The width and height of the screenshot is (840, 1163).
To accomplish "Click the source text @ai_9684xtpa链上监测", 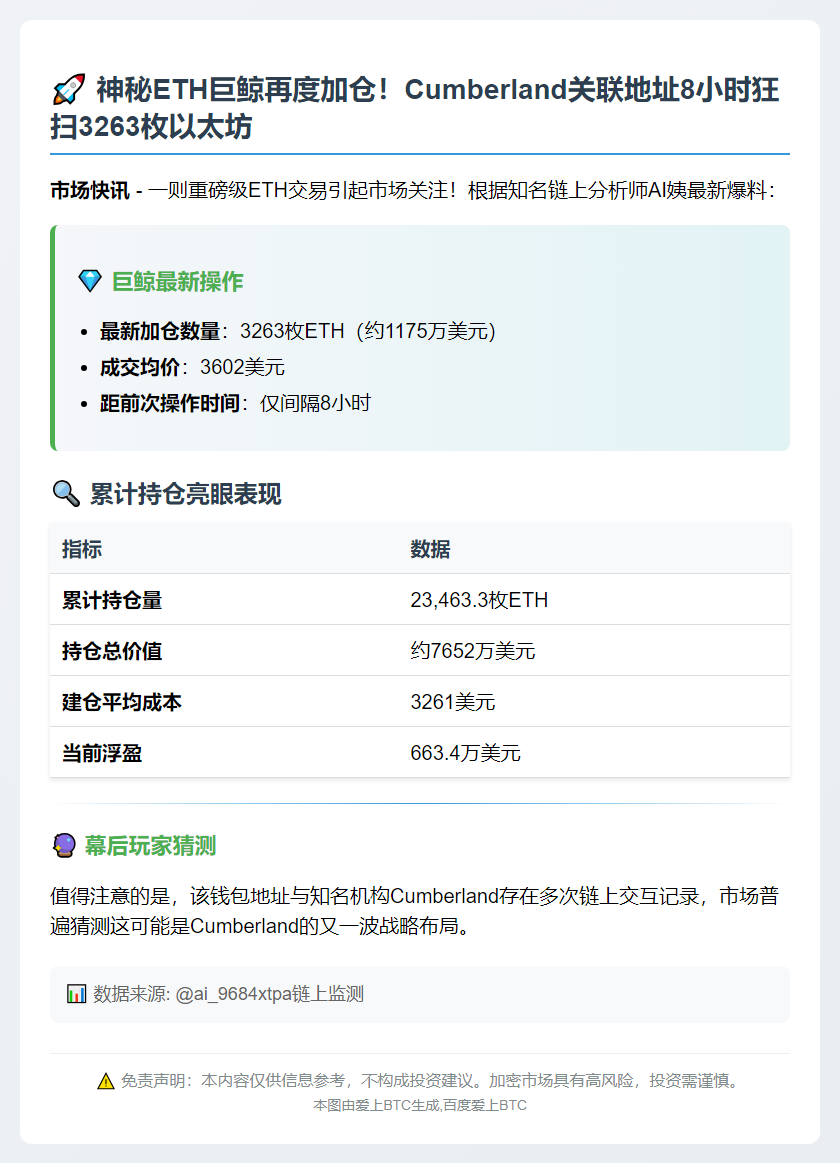I will pos(269,994).
